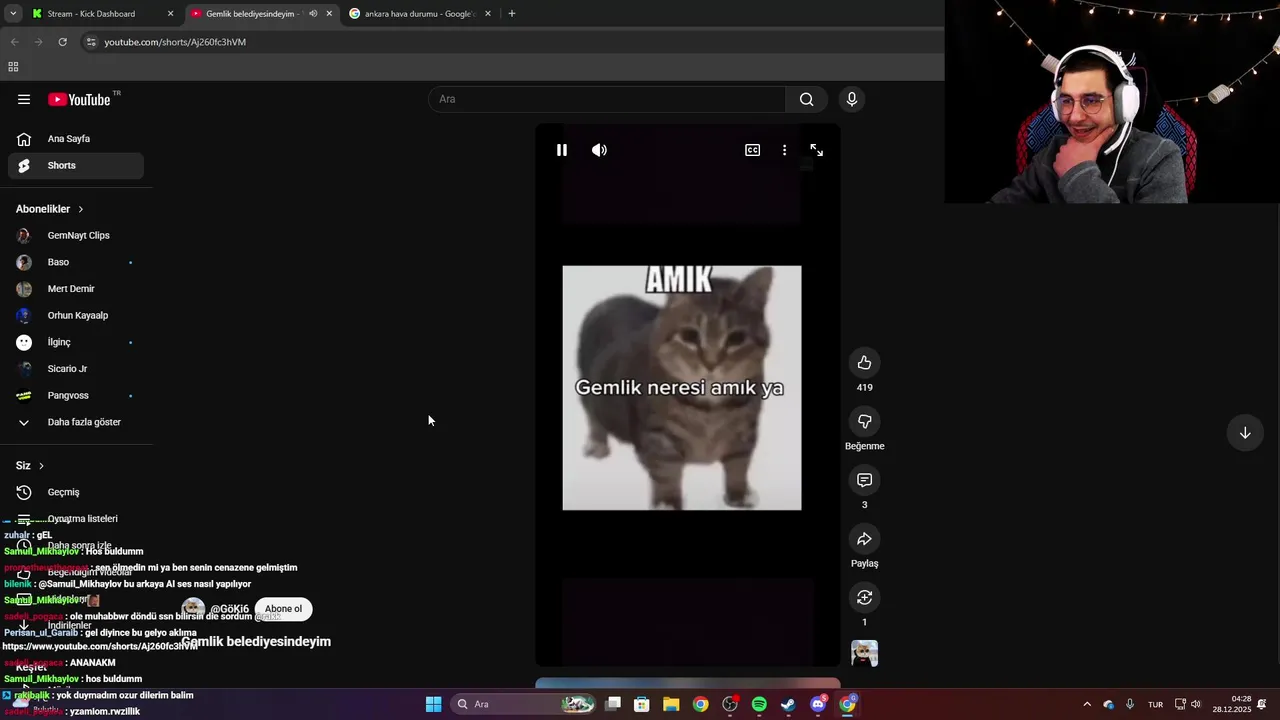Viewport: 1280px width, 720px height.
Task: Open the clock and date flyout
Action: click(x=1231, y=704)
